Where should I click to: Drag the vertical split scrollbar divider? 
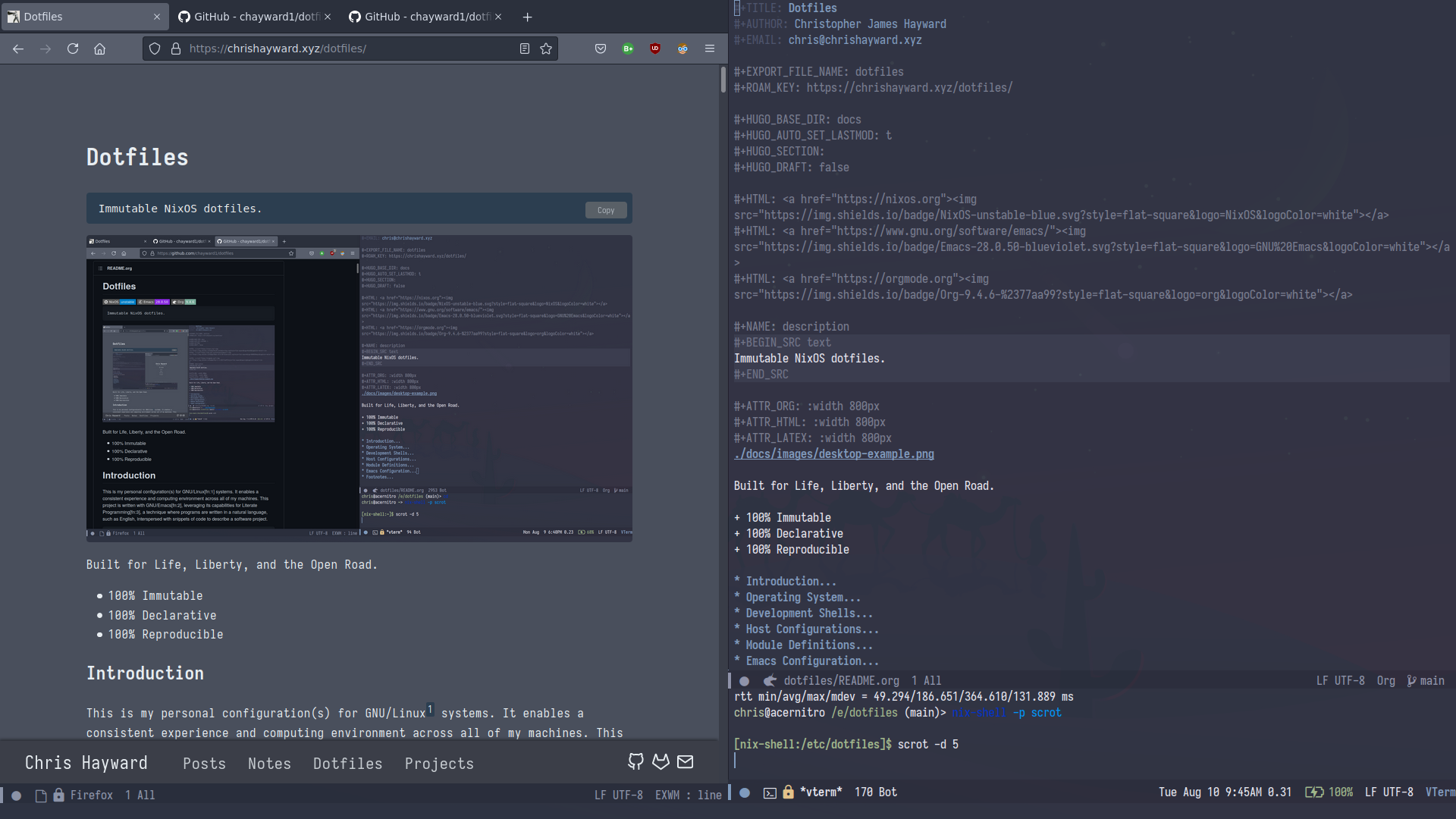pos(728,400)
